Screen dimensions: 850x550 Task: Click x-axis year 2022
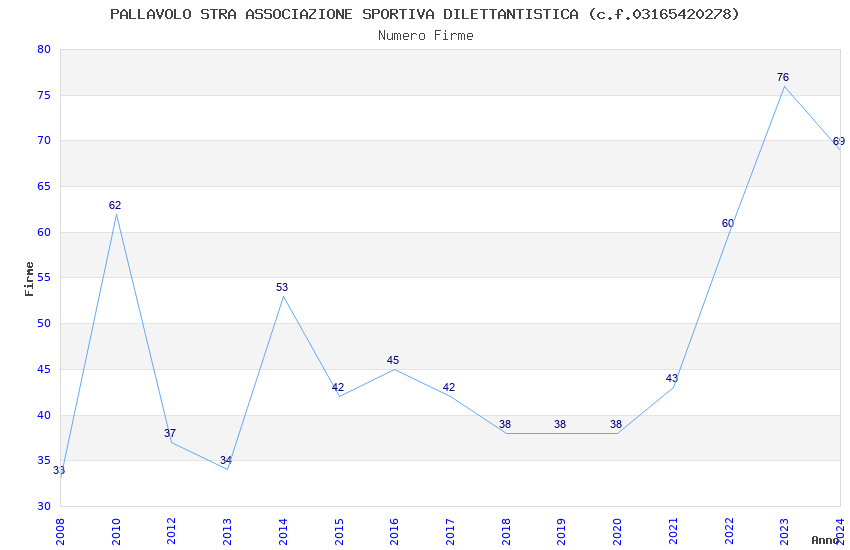point(730,532)
